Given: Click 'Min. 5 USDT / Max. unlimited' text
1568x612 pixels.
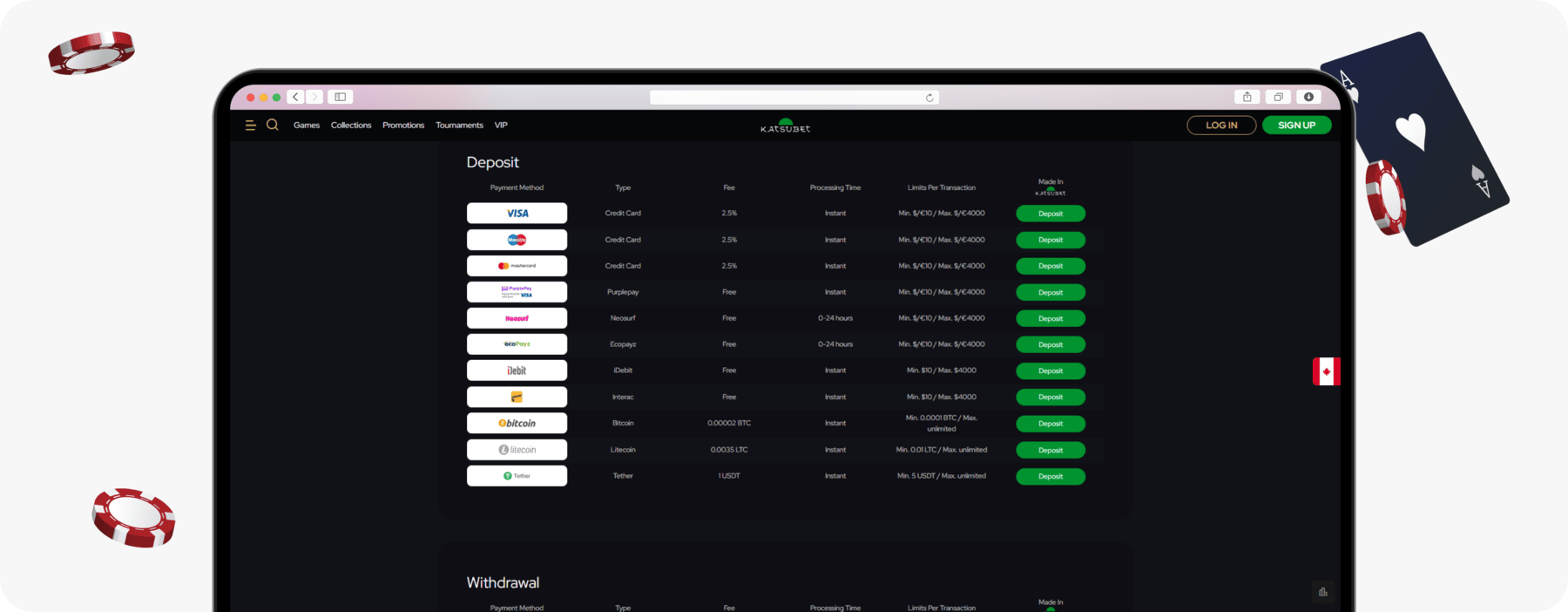Looking at the screenshot, I should [x=942, y=476].
